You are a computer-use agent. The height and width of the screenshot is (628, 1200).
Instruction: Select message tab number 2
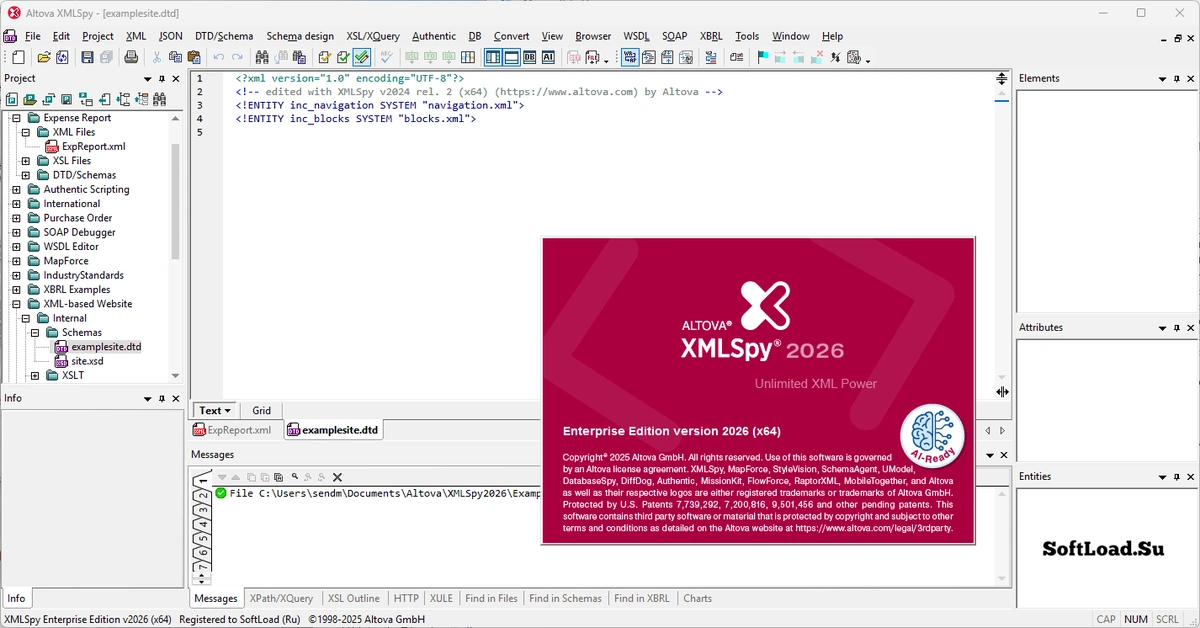pos(202,497)
